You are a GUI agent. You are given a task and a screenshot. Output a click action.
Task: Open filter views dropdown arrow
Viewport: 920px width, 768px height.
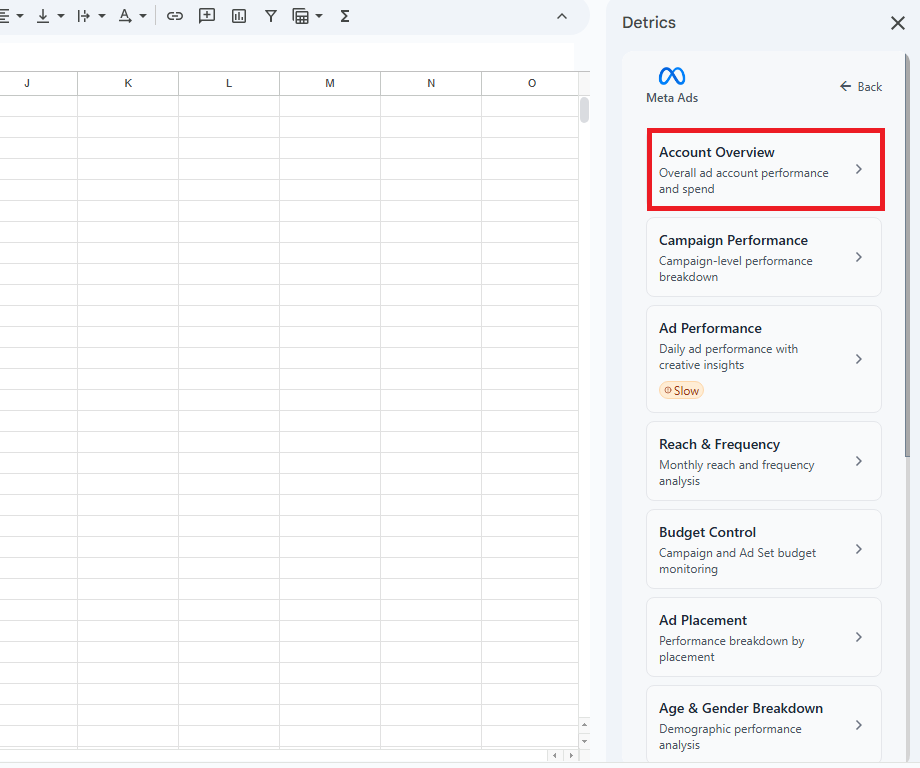319,16
